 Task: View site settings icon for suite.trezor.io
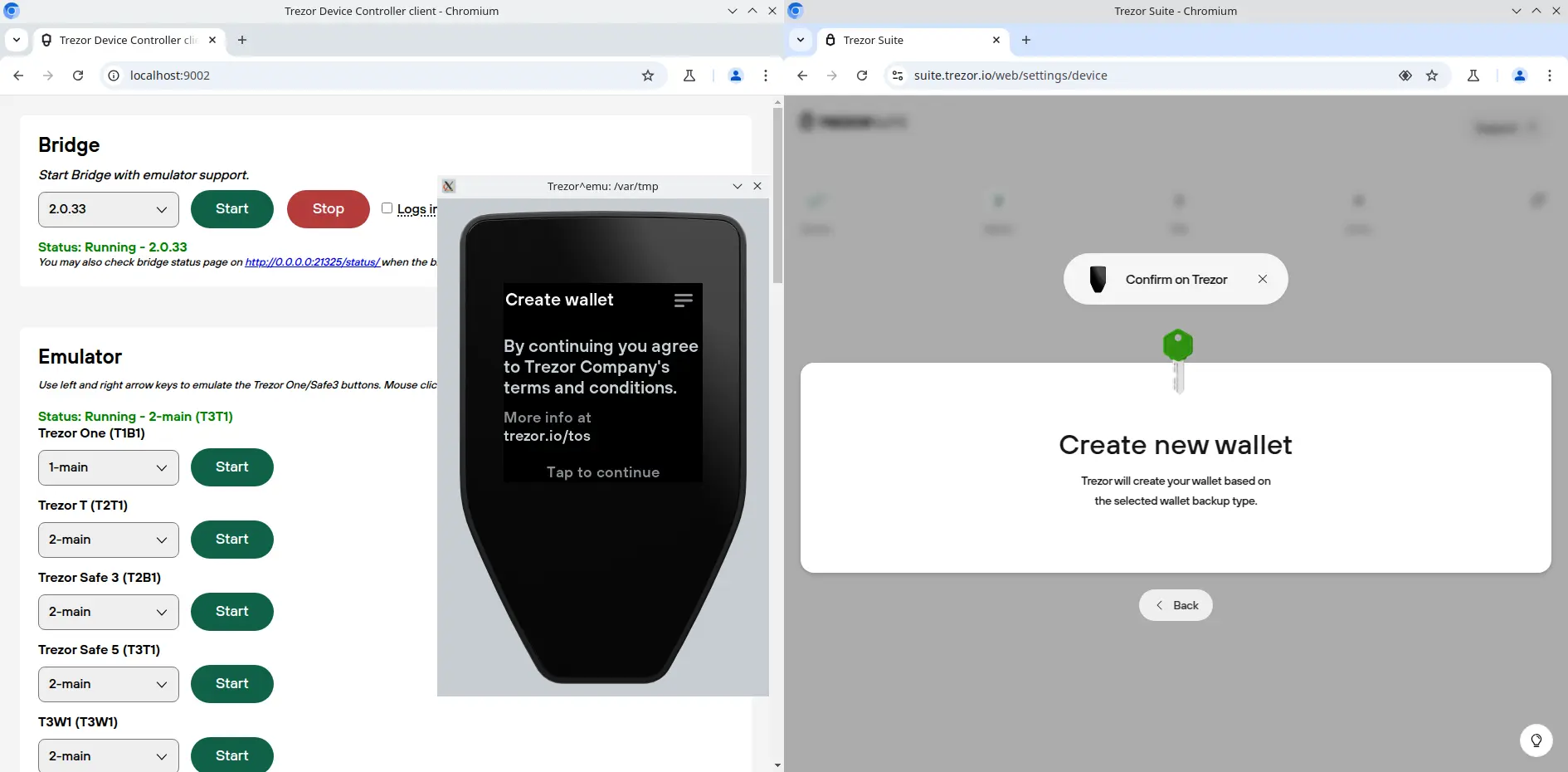[x=898, y=76]
